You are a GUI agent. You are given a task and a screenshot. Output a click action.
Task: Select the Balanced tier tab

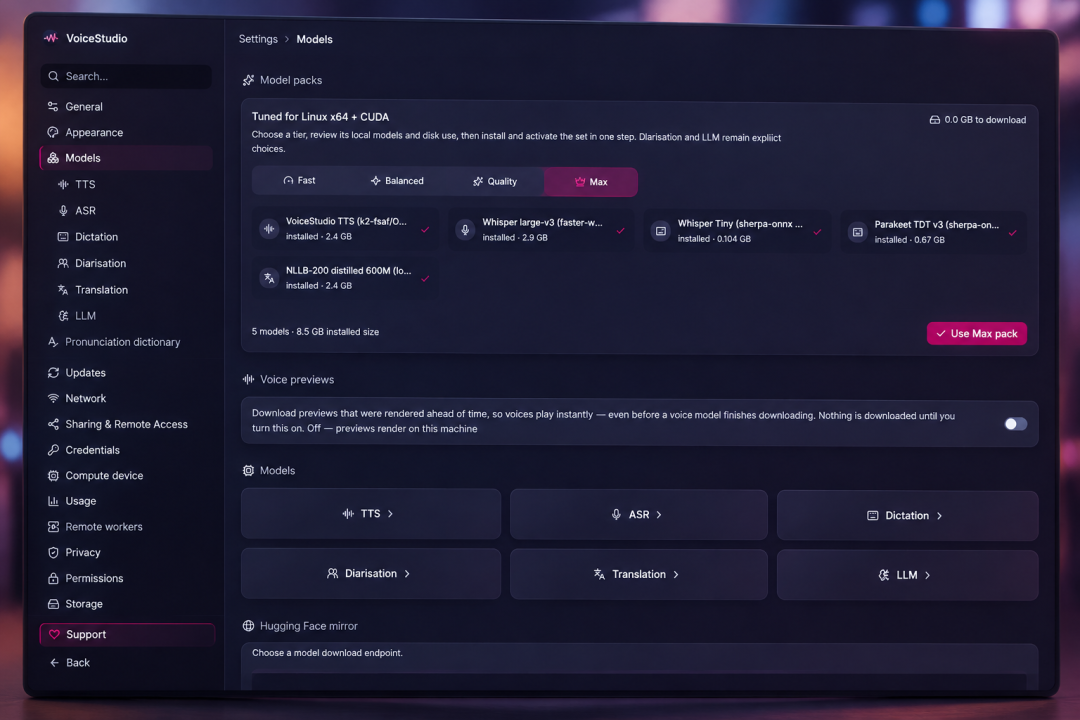click(x=397, y=181)
